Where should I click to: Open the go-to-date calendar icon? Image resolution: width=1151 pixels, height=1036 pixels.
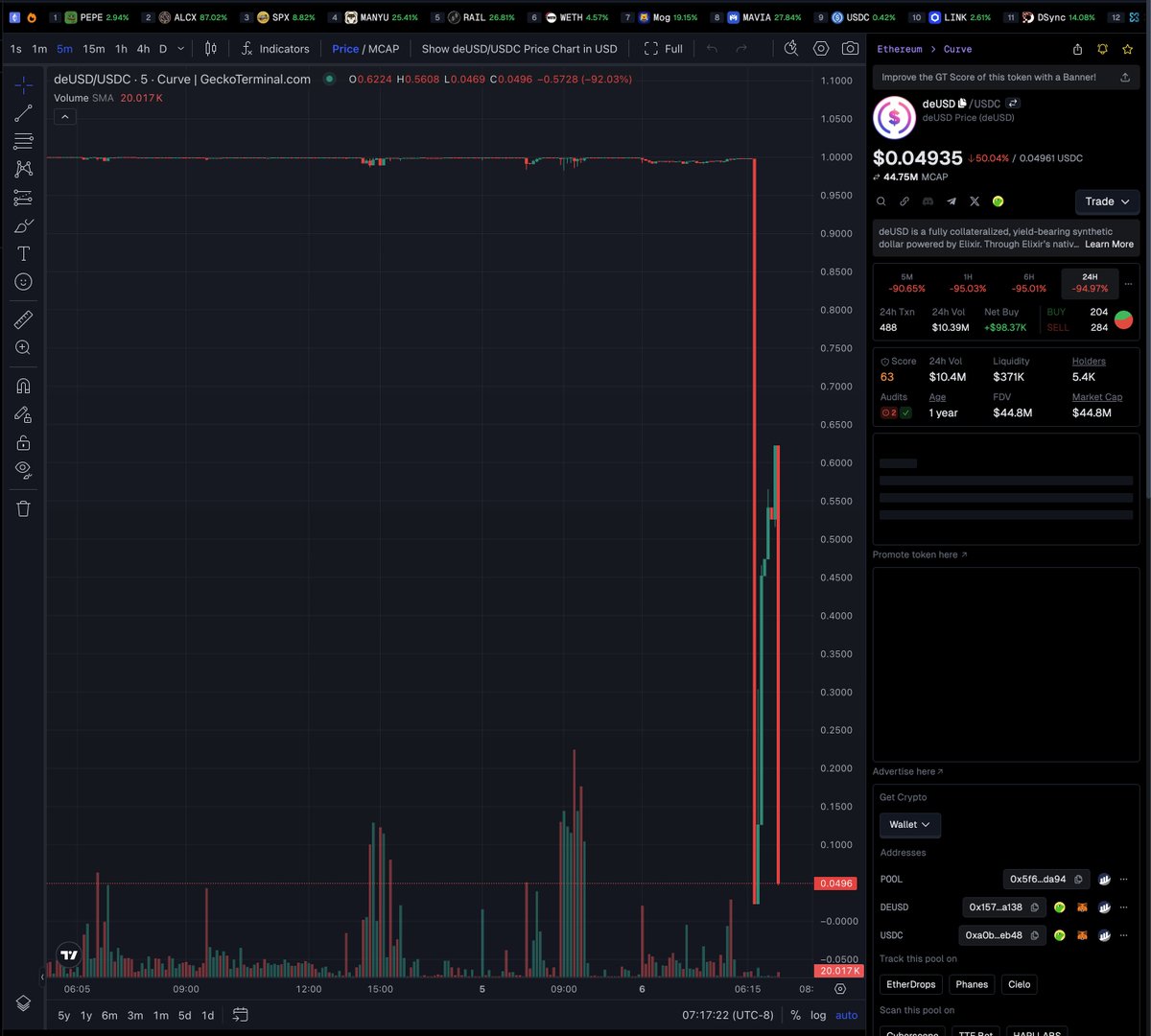[241, 1014]
